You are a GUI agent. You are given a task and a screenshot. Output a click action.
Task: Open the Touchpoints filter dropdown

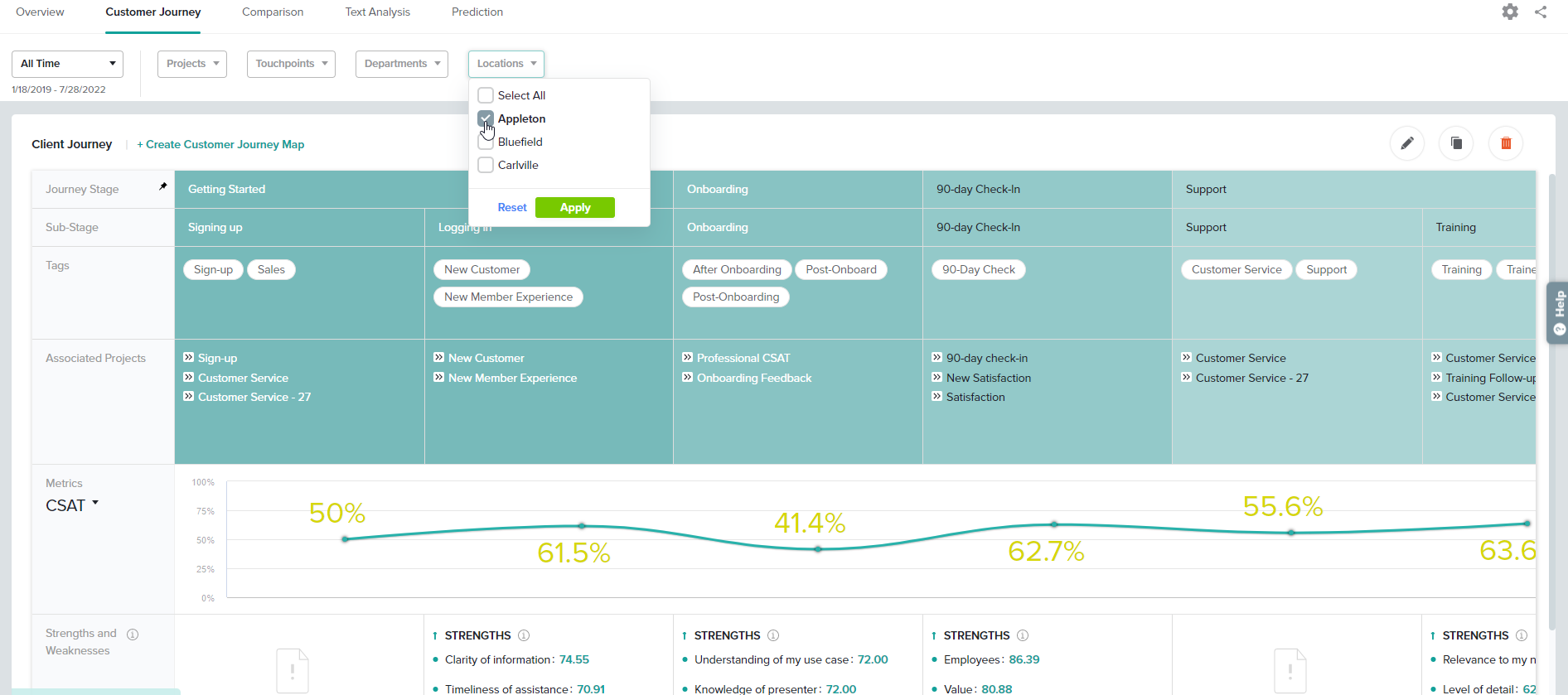(x=291, y=64)
